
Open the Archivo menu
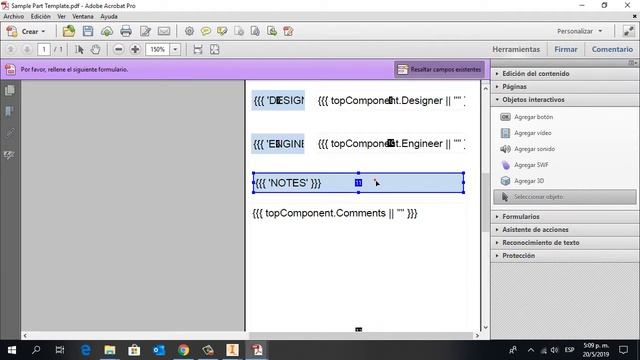coord(13,16)
